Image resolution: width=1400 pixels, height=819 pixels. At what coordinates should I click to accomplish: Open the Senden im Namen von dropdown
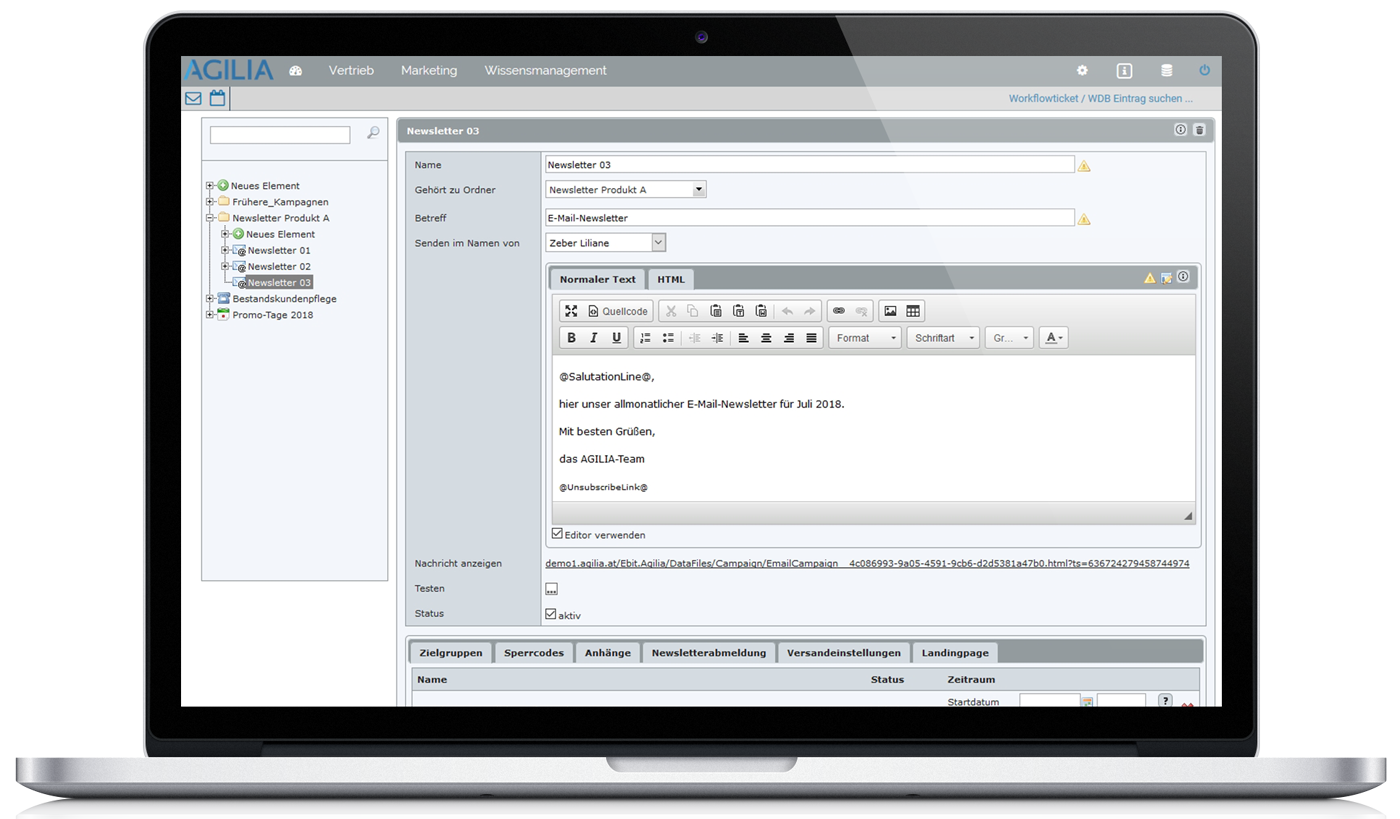(605, 242)
